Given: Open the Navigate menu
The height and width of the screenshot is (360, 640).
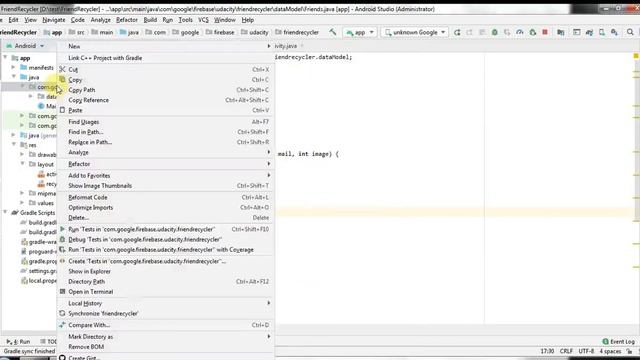Looking at the screenshot, I should coord(53,20).
